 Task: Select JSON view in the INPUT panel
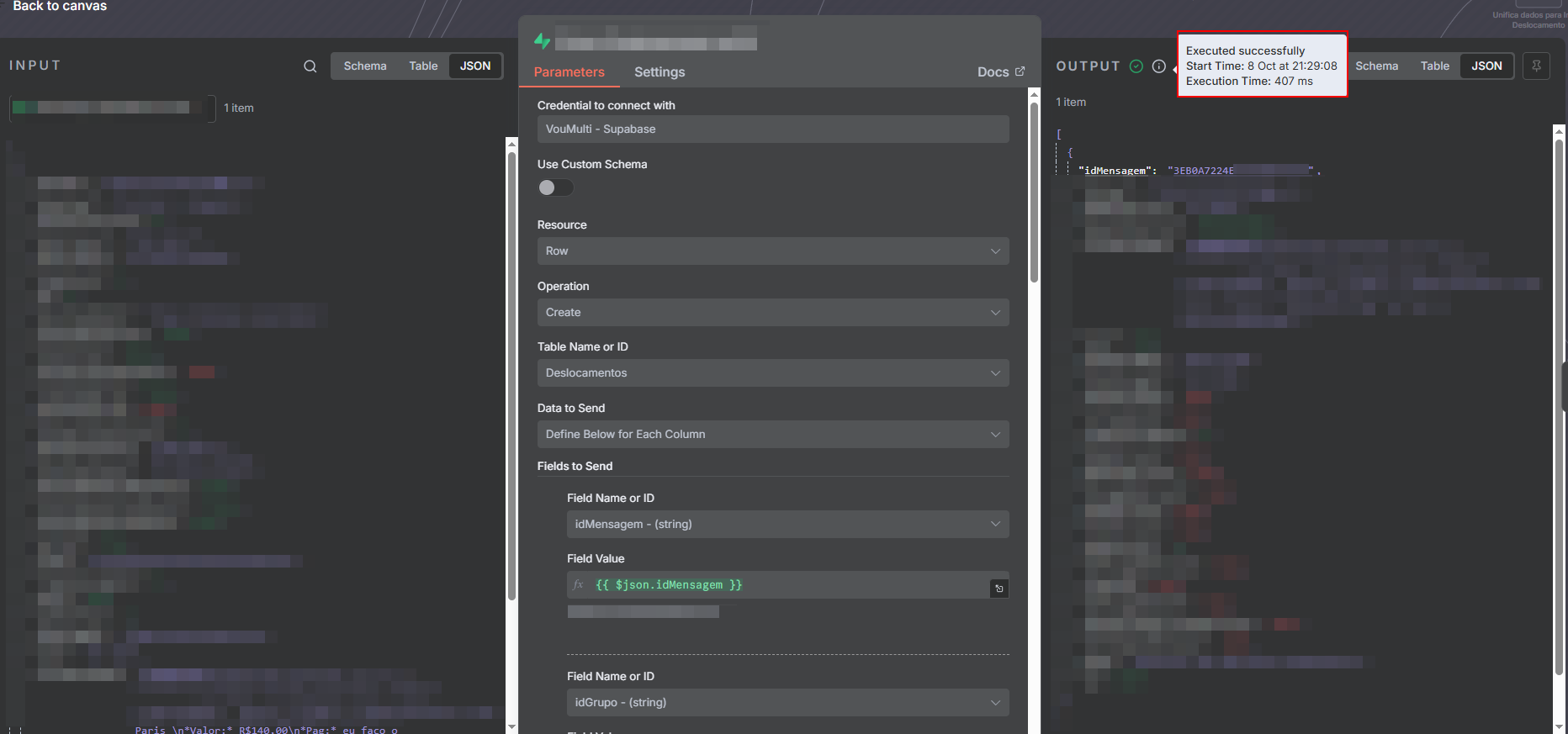pyautogui.click(x=475, y=66)
